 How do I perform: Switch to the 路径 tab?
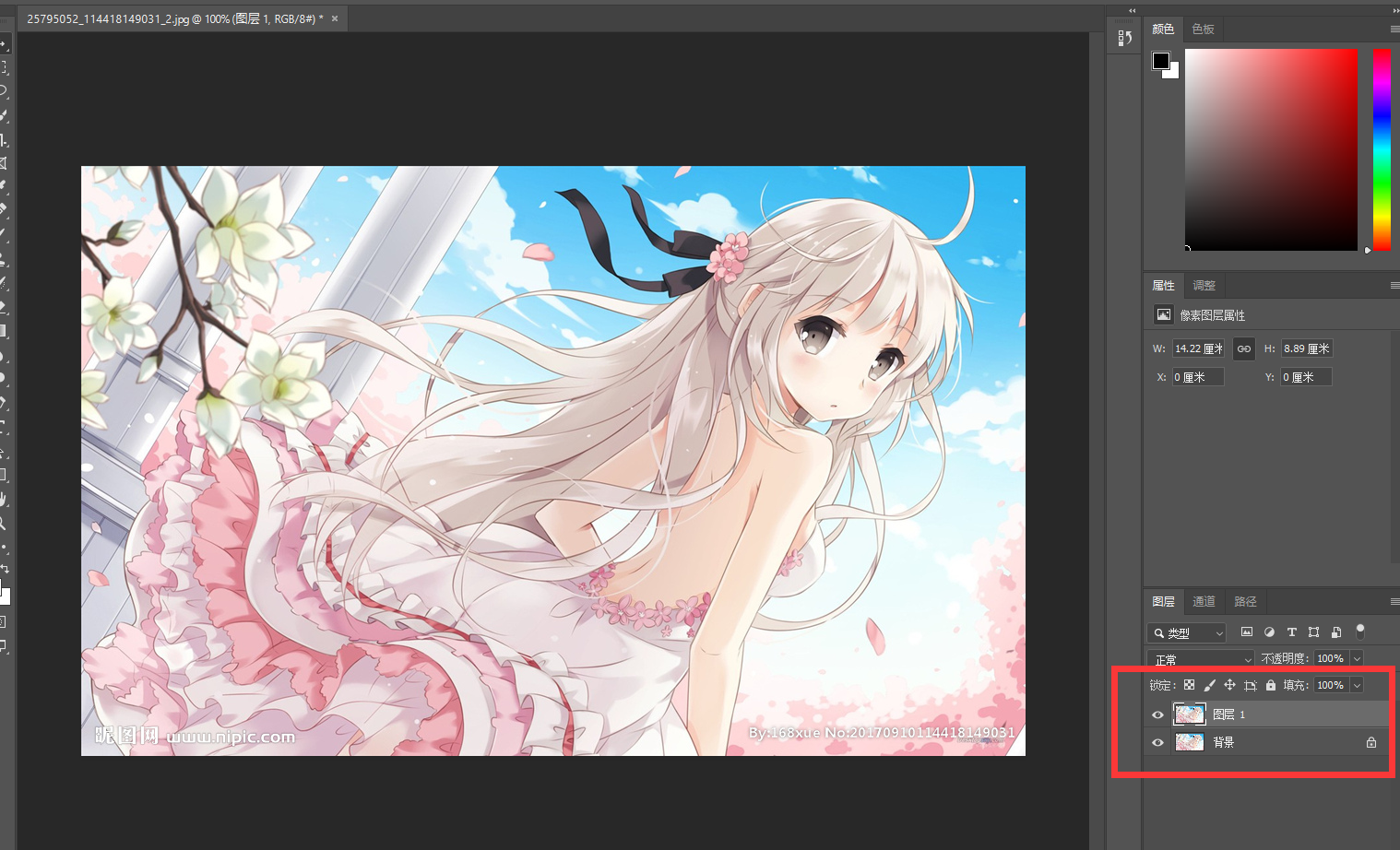(1245, 601)
